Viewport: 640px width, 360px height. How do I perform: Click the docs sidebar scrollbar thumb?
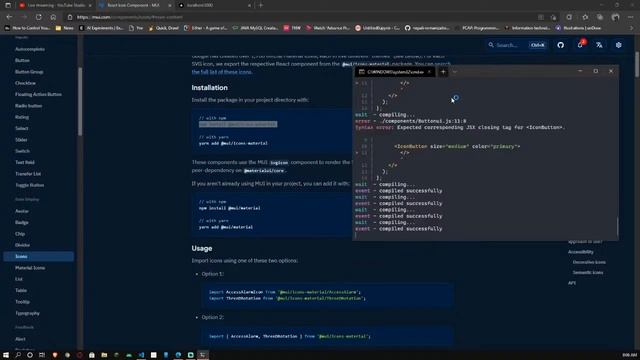pyautogui.click(x=80, y=102)
